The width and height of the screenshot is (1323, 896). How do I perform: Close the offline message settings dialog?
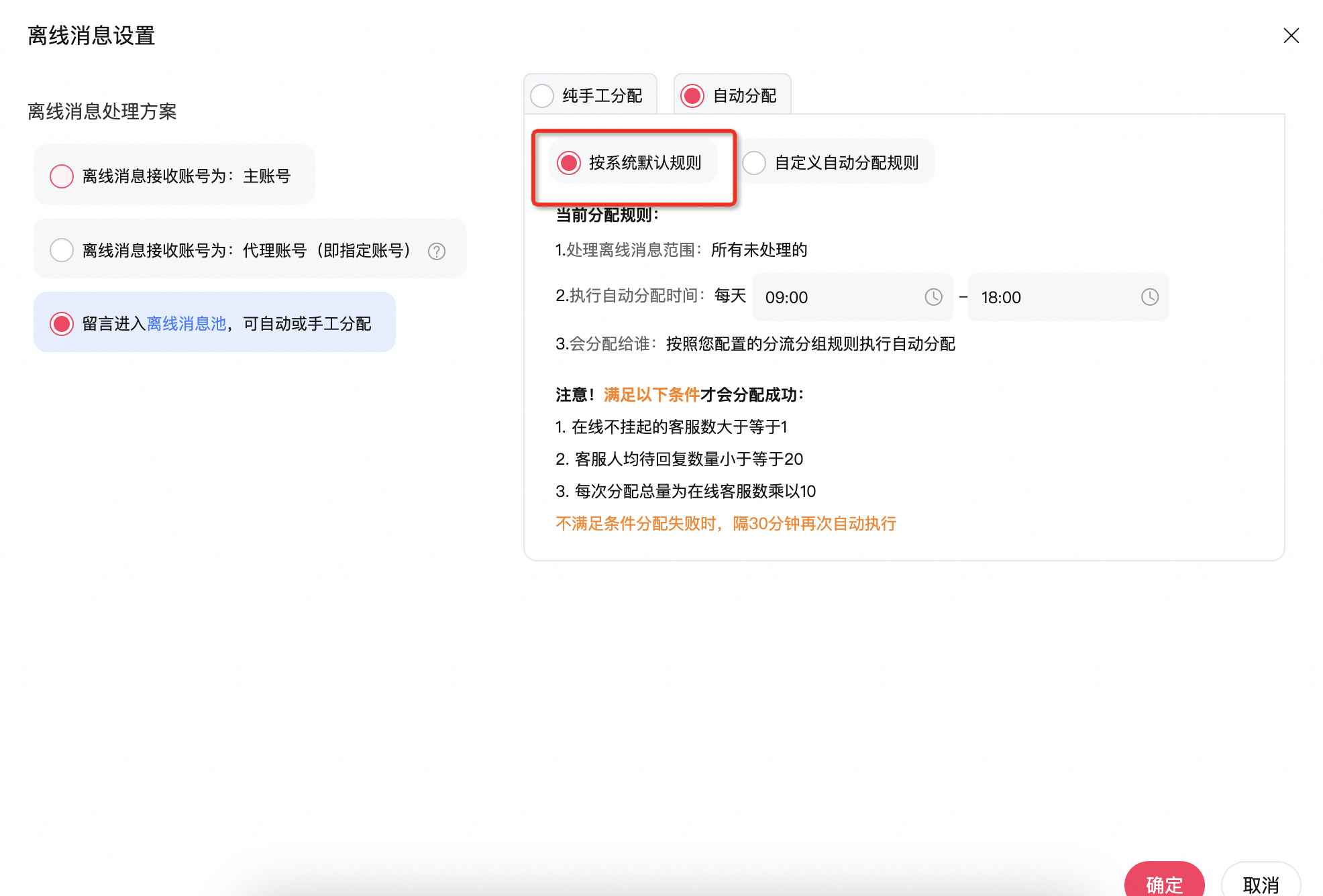point(1291,36)
